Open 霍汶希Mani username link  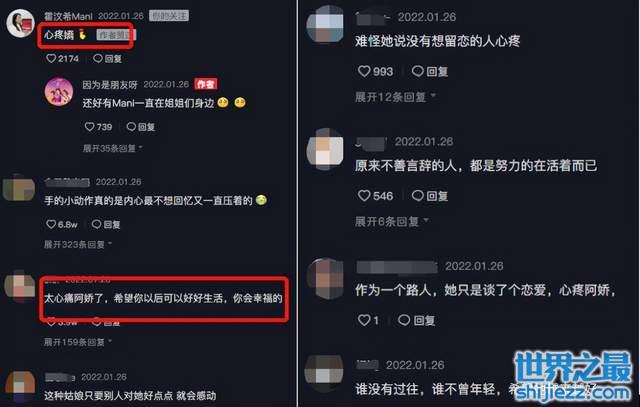[69, 16]
